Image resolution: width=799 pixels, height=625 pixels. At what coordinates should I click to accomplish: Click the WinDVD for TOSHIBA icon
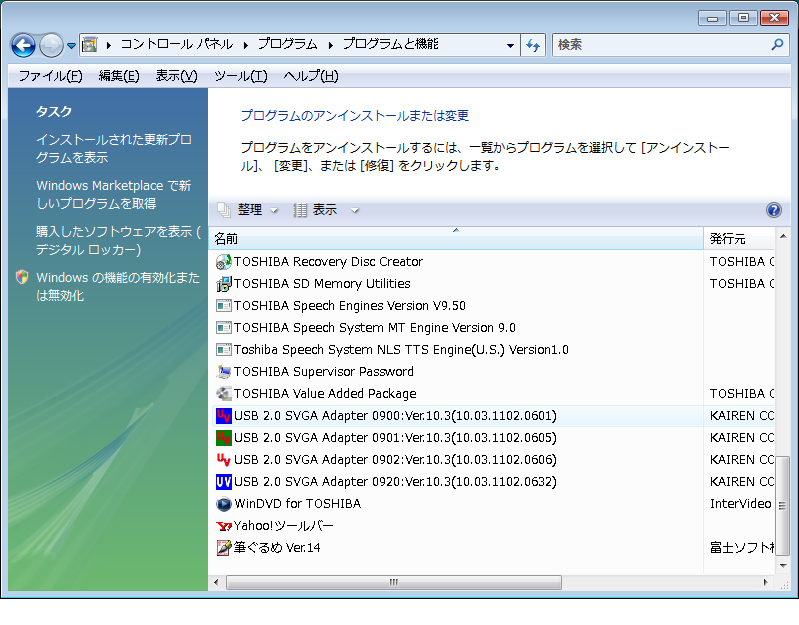(223, 504)
